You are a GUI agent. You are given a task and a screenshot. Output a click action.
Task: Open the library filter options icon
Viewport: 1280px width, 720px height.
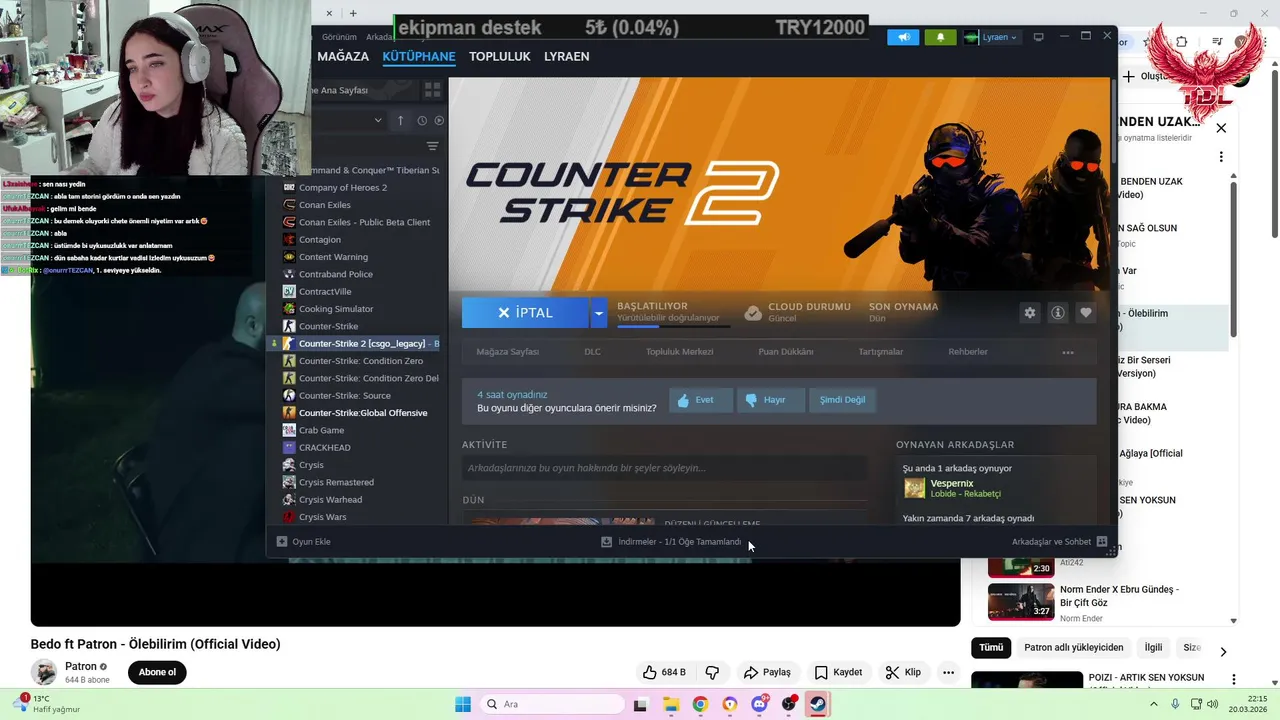432,146
